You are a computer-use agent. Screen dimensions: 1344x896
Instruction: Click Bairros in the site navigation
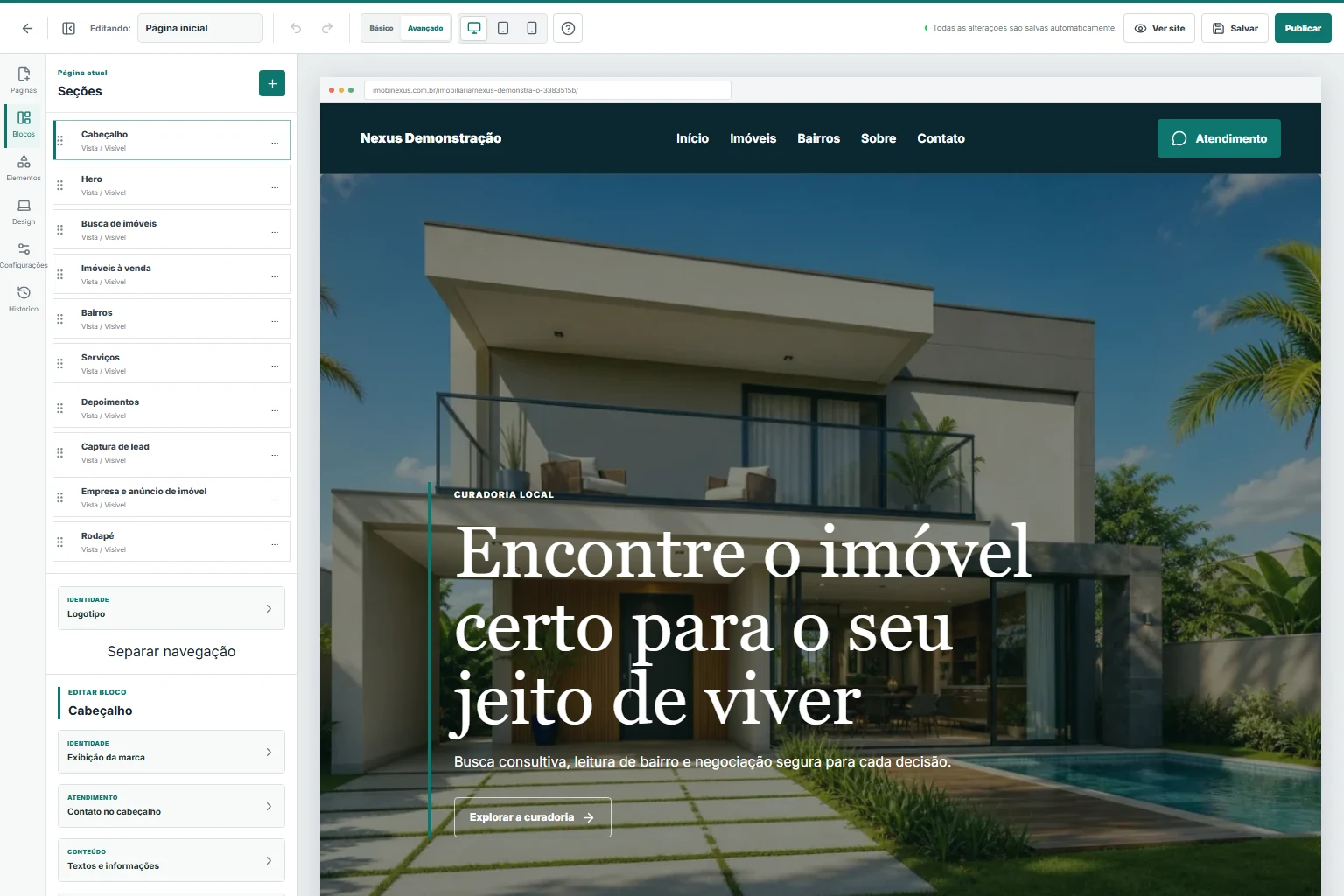point(818,138)
